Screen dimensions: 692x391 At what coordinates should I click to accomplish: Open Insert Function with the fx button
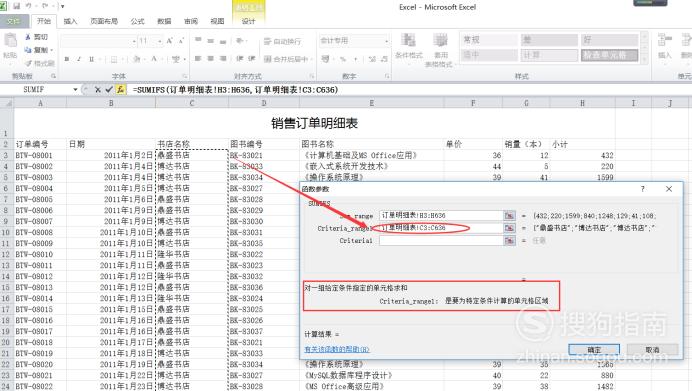[x=120, y=90]
